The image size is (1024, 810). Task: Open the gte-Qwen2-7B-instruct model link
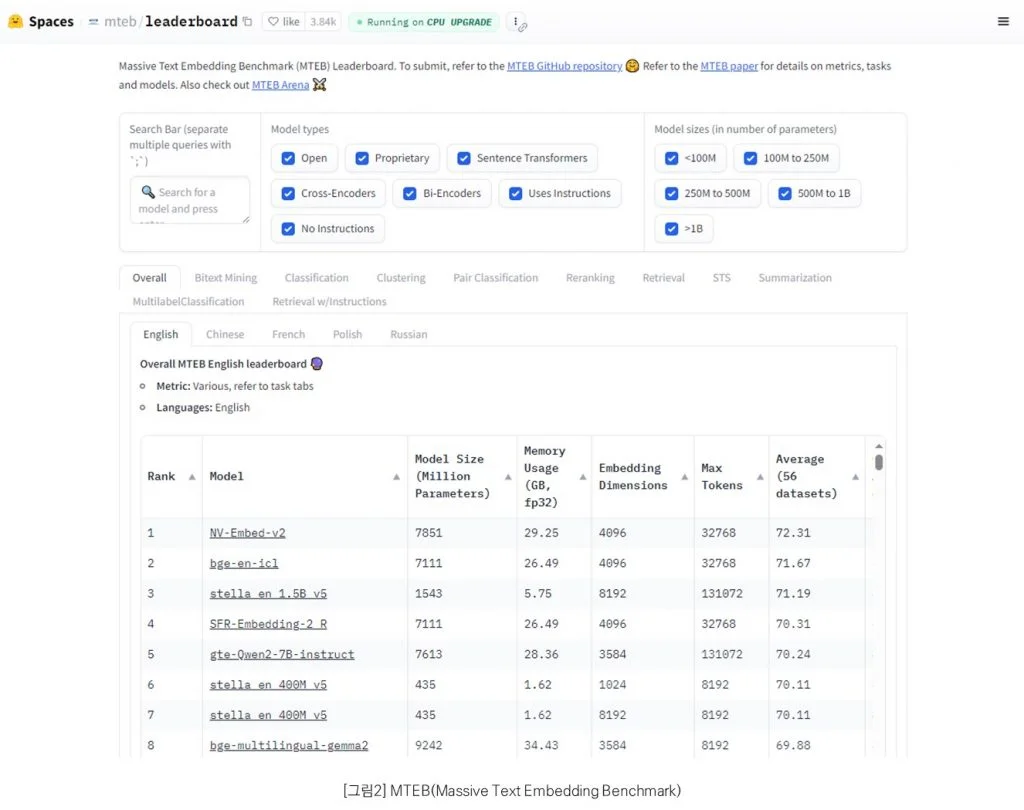(281, 655)
